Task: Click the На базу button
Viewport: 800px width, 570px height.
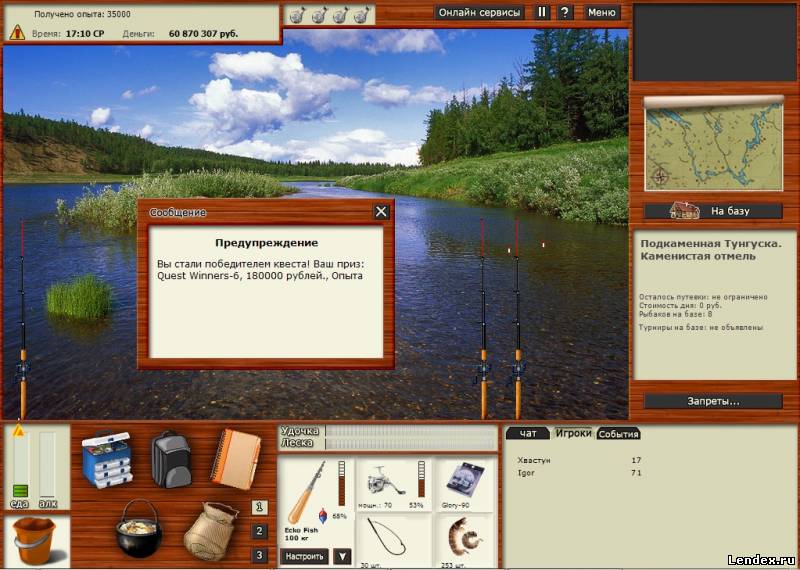Action: coord(713,211)
